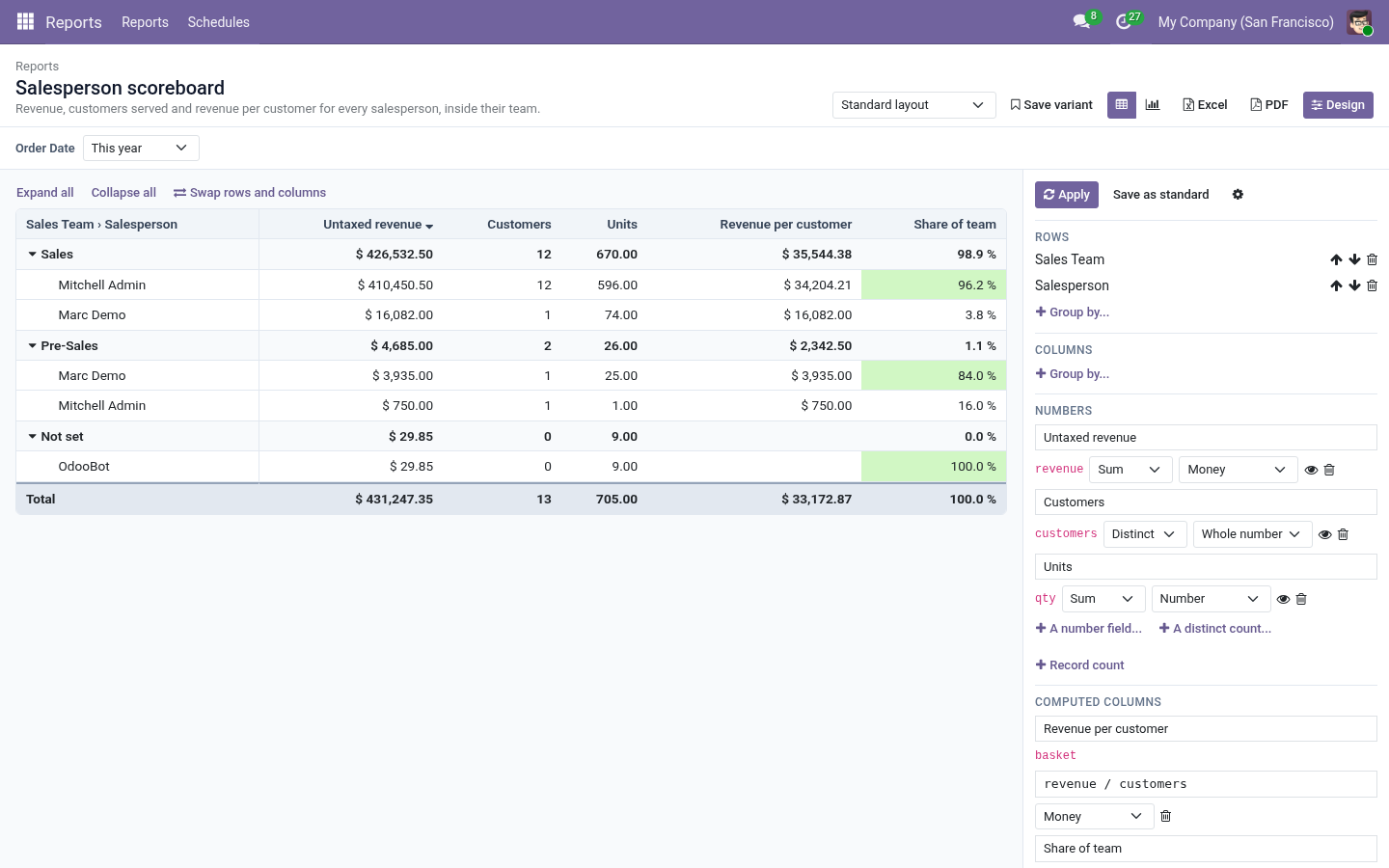The image size is (1389, 868).
Task: Open the apps grid menu
Action: pos(25,21)
